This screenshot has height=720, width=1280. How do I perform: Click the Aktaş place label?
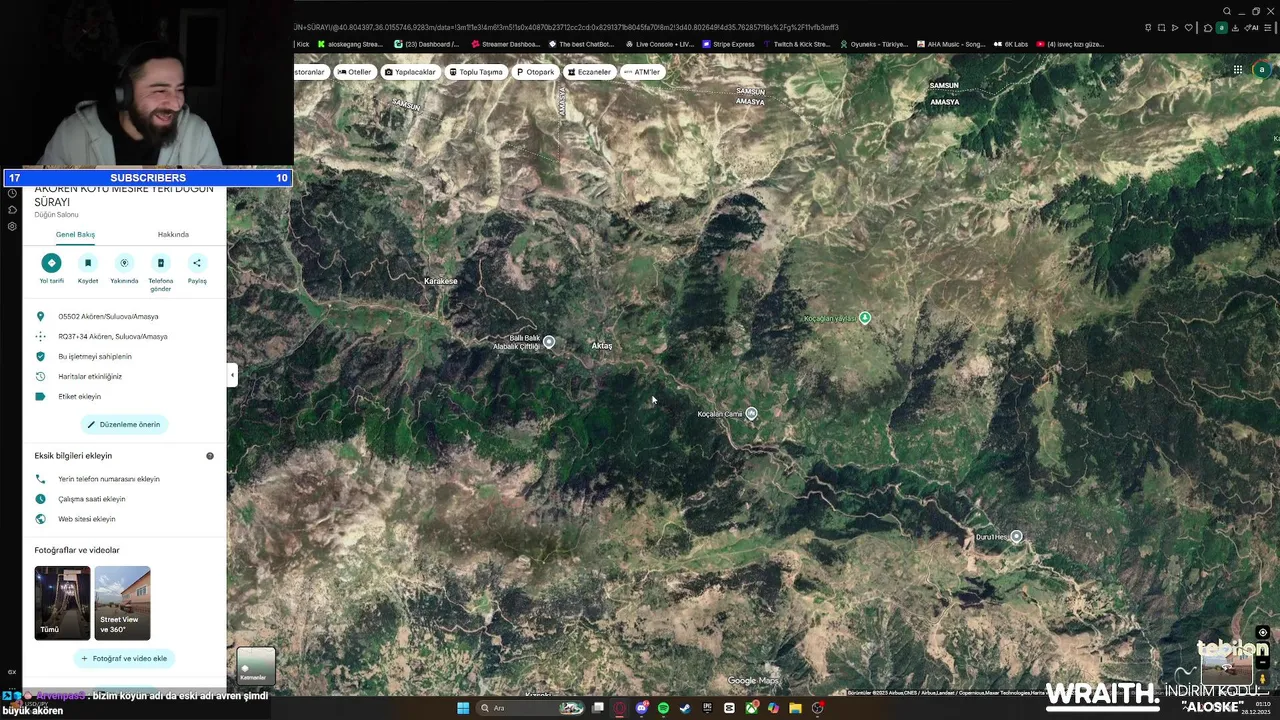click(x=601, y=346)
